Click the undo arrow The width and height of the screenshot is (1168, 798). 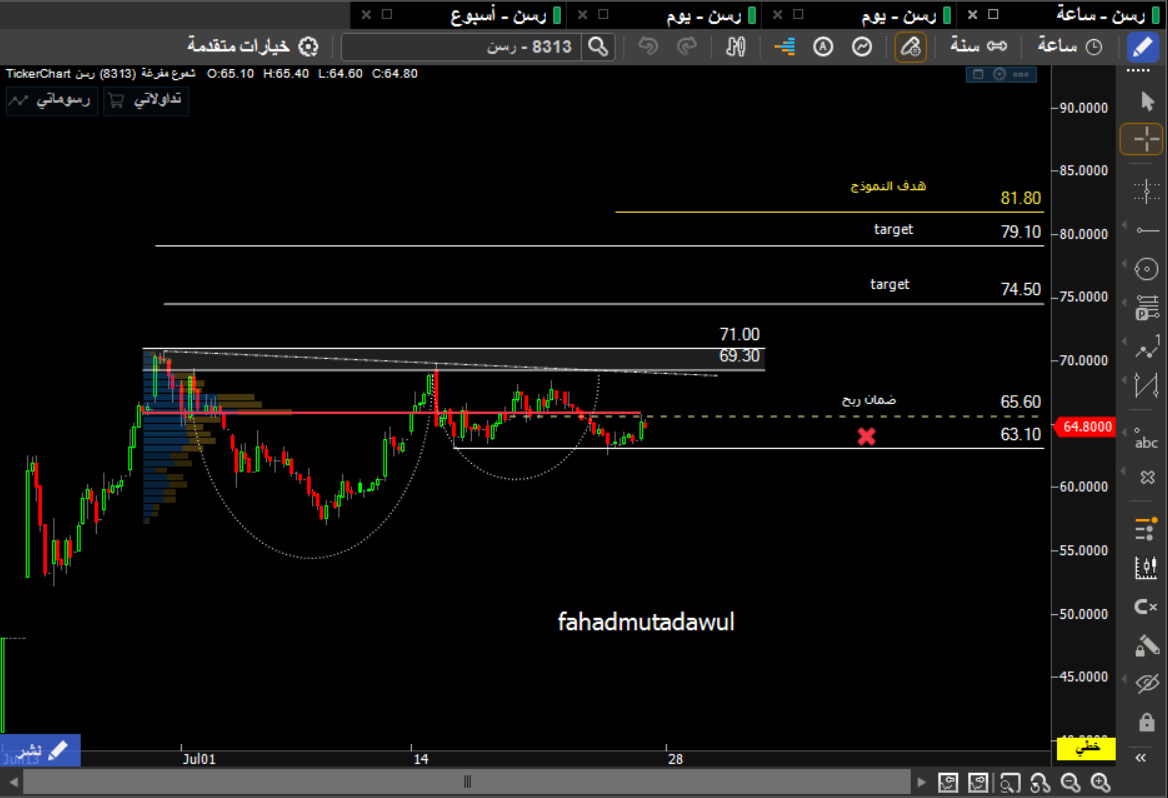tap(648, 47)
